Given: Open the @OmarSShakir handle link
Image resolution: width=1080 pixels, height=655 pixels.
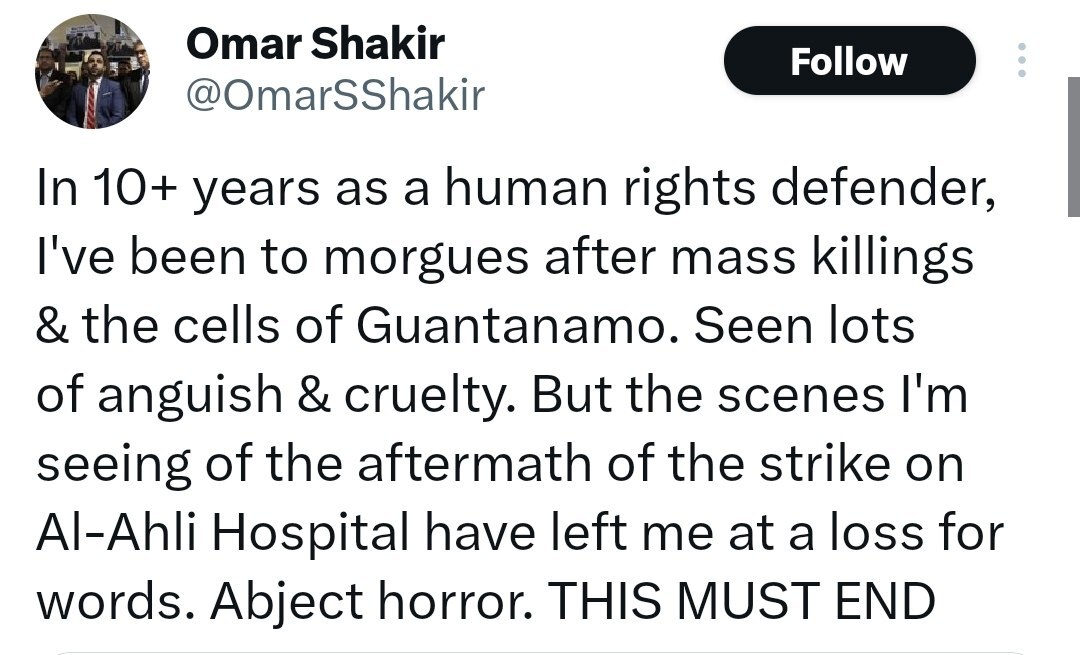Looking at the screenshot, I should (x=335, y=96).
